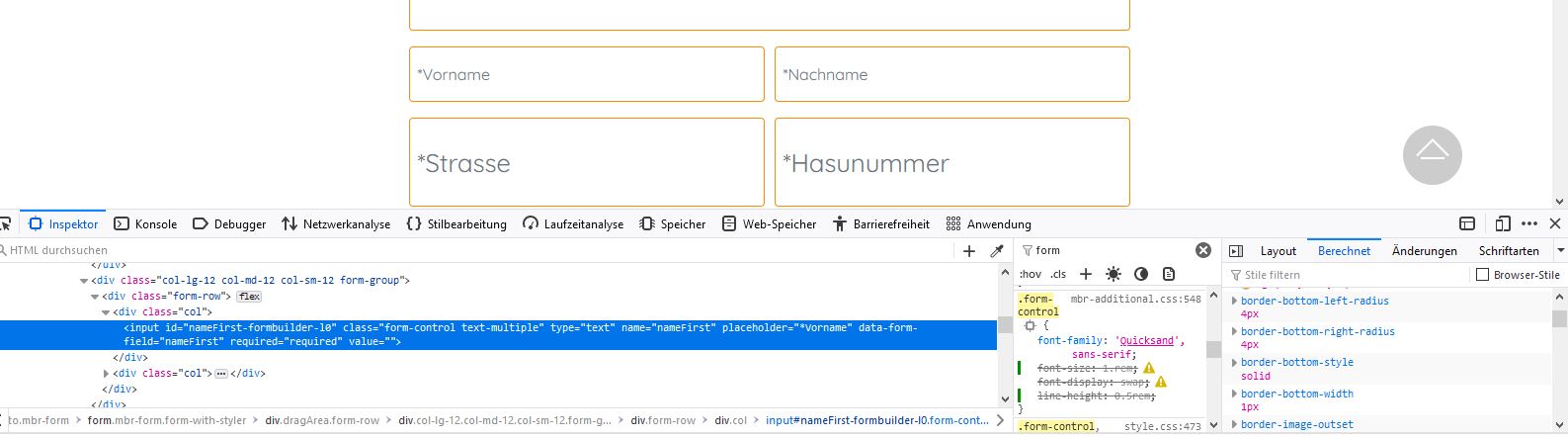
Task: Switch to the Konsole tab
Action: 145,224
